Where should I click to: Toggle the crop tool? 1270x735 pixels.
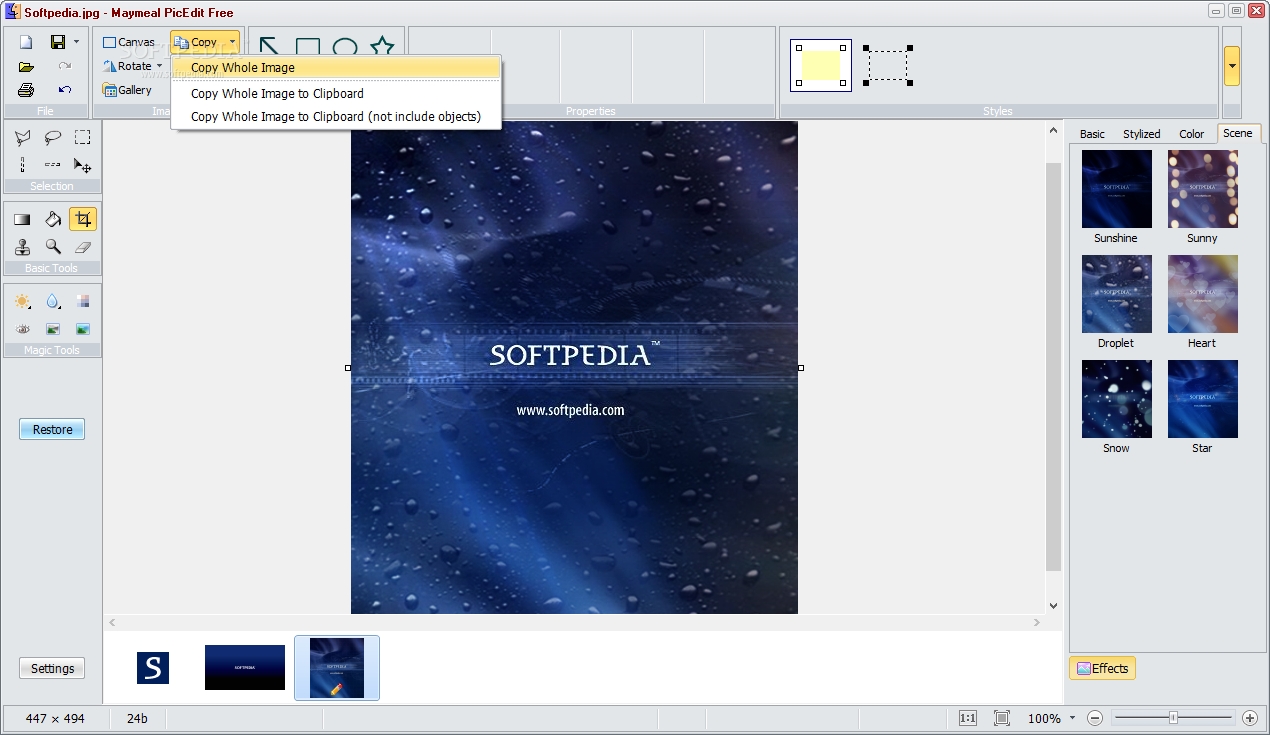[x=83, y=219]
